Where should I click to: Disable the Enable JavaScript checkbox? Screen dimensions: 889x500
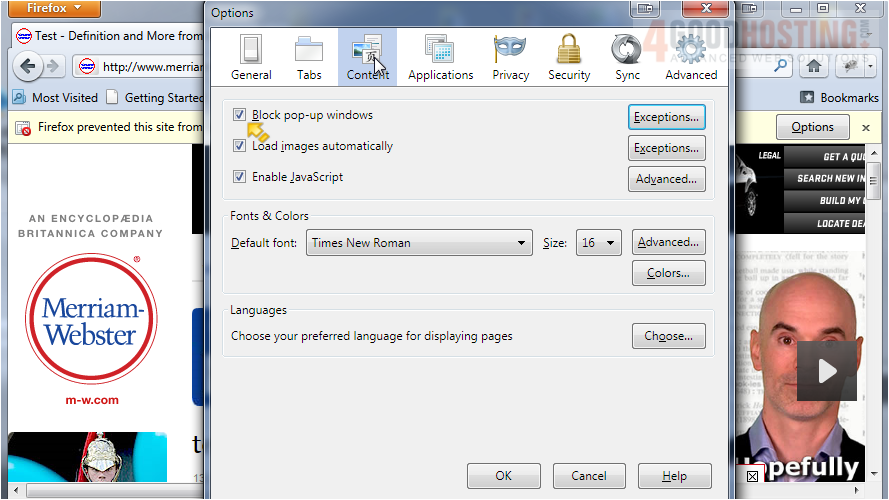click(239, 177)
